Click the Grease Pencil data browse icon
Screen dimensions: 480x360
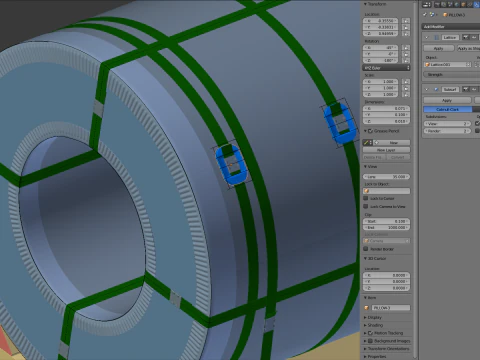367,142
